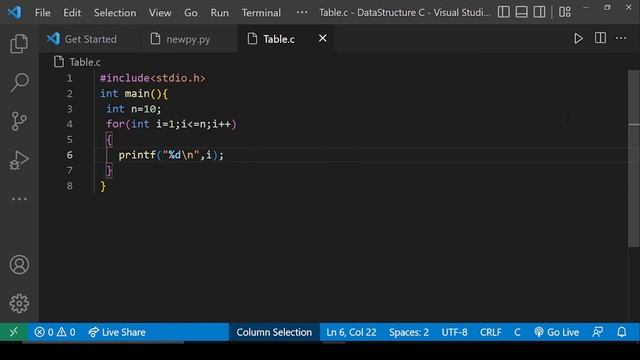This screenshot has height=360, width=640.
Task: Open the Run menu
Action: coord(220,13)
